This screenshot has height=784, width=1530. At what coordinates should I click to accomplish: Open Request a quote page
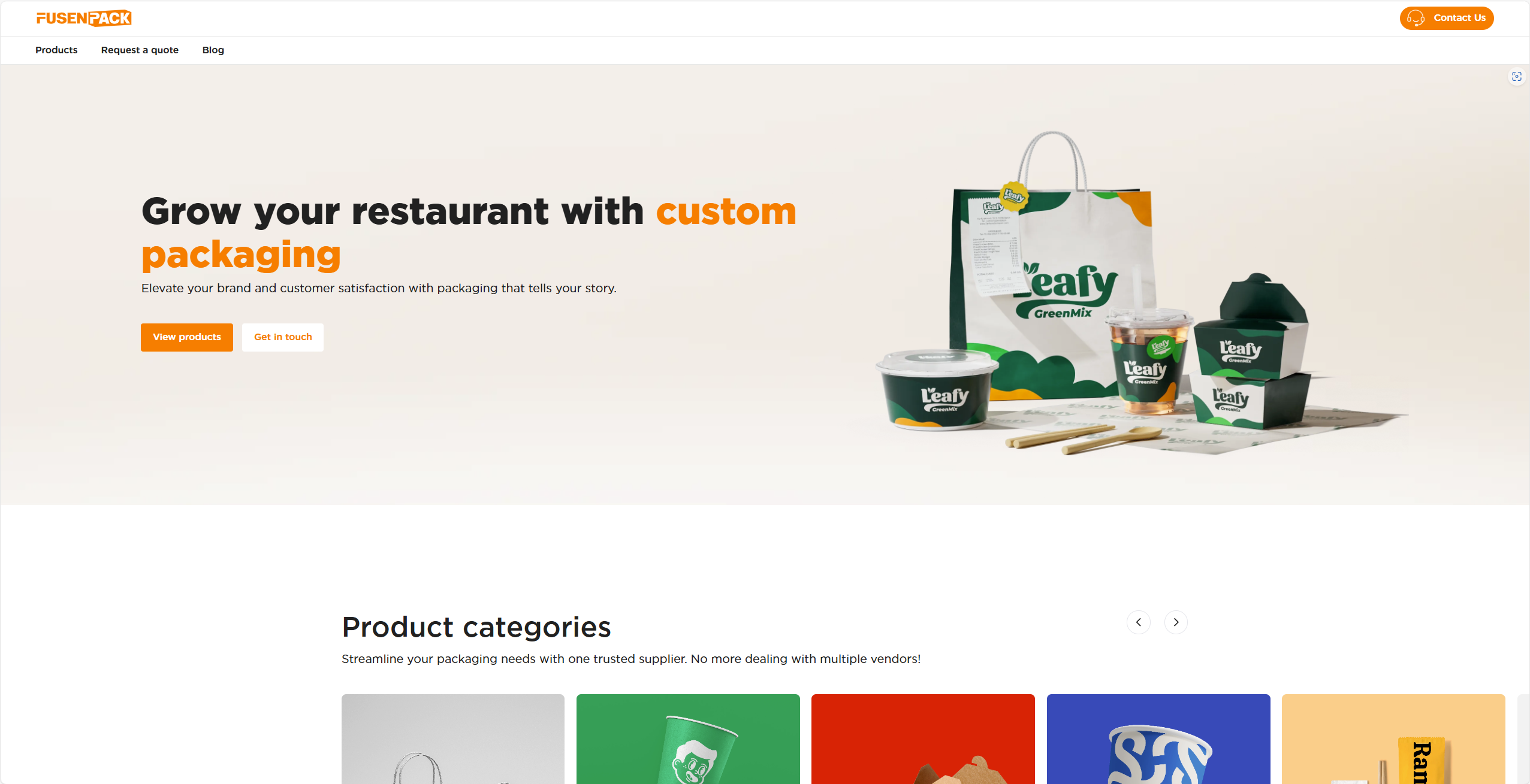[x=140, y=50]
